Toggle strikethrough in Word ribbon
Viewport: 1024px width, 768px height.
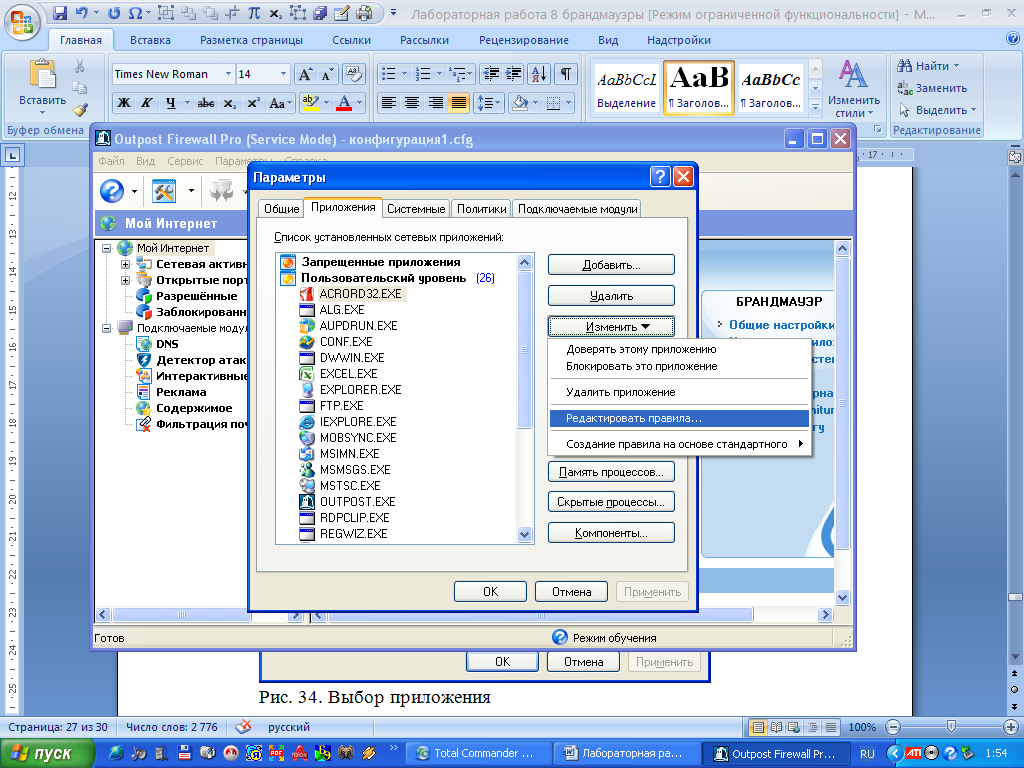pyautogui.click(x=206, y=103)
